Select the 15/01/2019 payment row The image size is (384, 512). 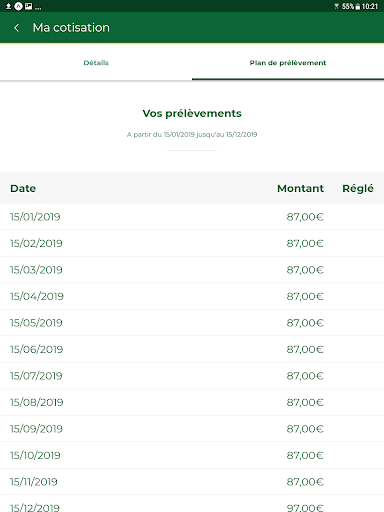pos(192,217)
